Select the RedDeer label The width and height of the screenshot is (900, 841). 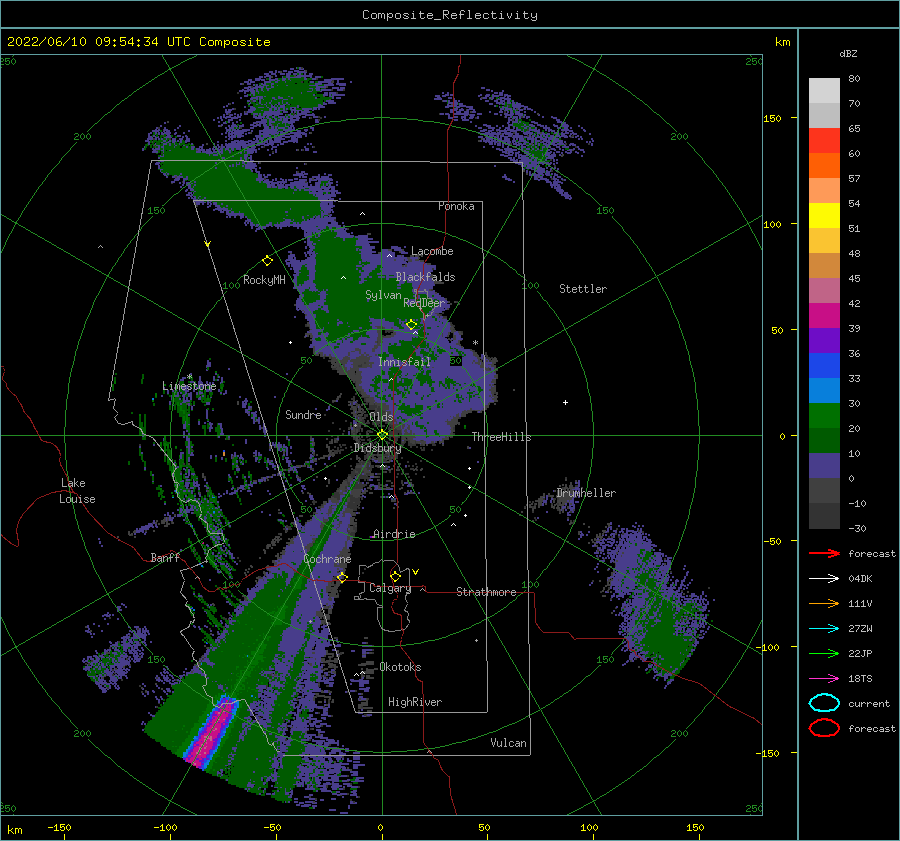(424, 303)
